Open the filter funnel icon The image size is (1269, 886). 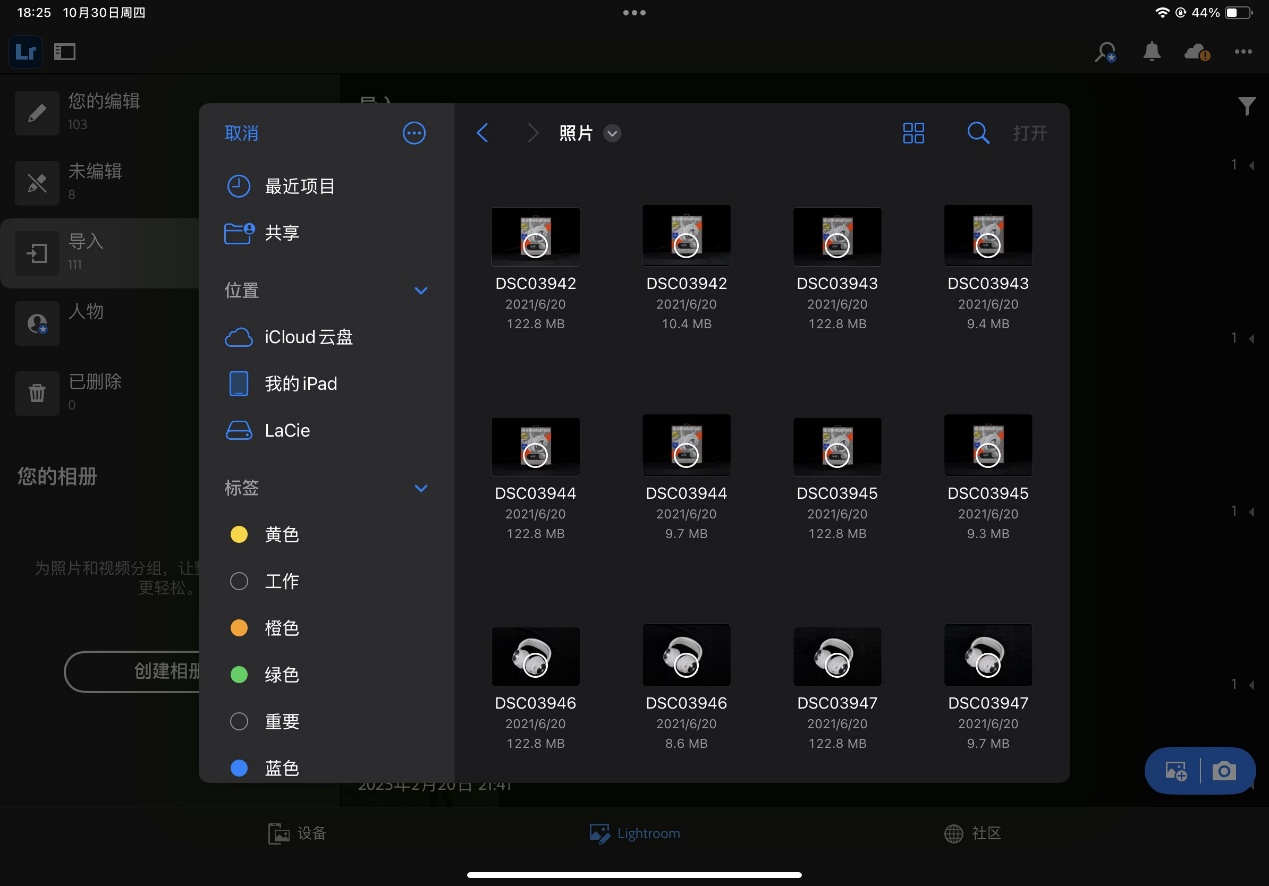[1247, 106]
